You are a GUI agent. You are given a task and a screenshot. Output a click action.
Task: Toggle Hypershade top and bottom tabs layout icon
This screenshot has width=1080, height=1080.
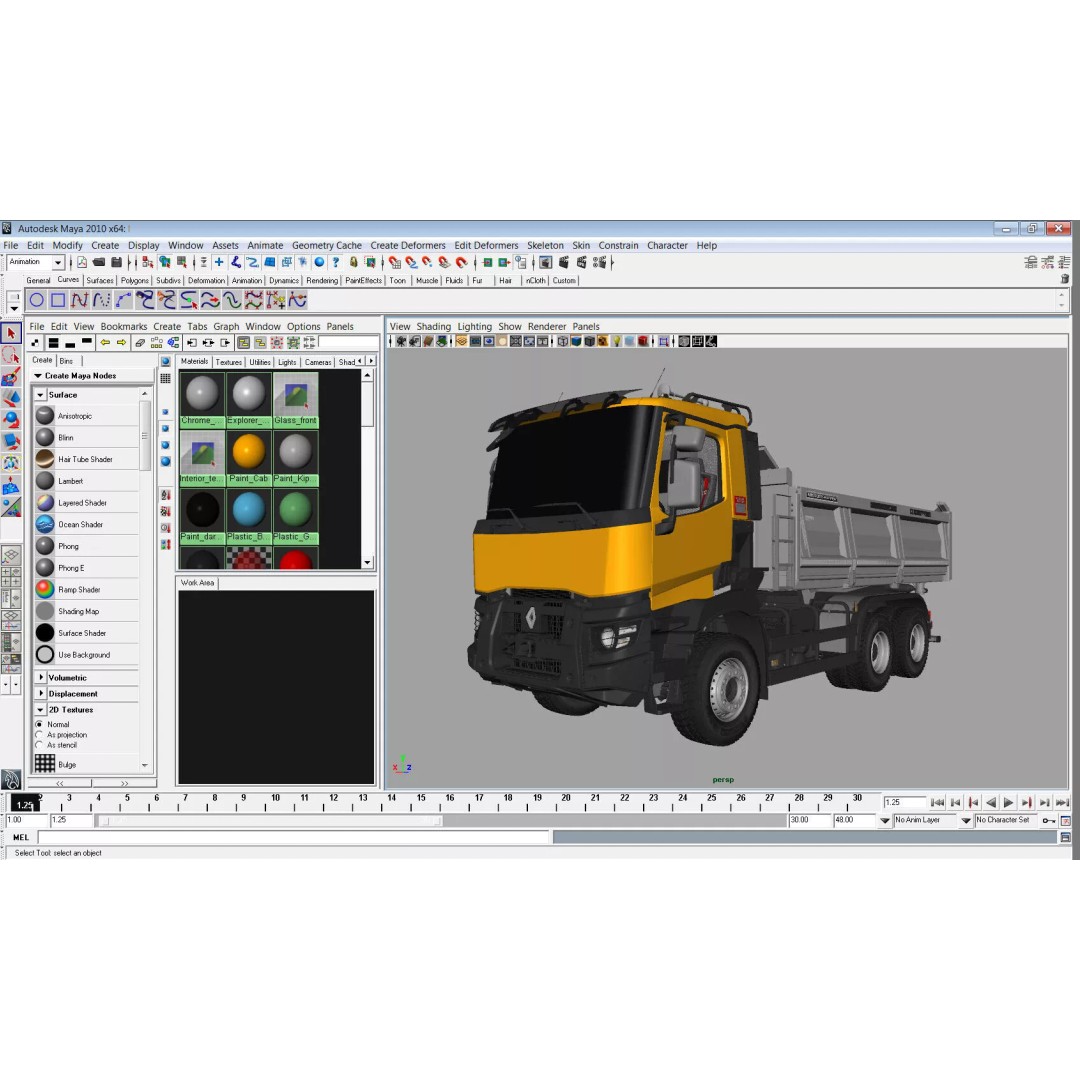tap(53, 342)
